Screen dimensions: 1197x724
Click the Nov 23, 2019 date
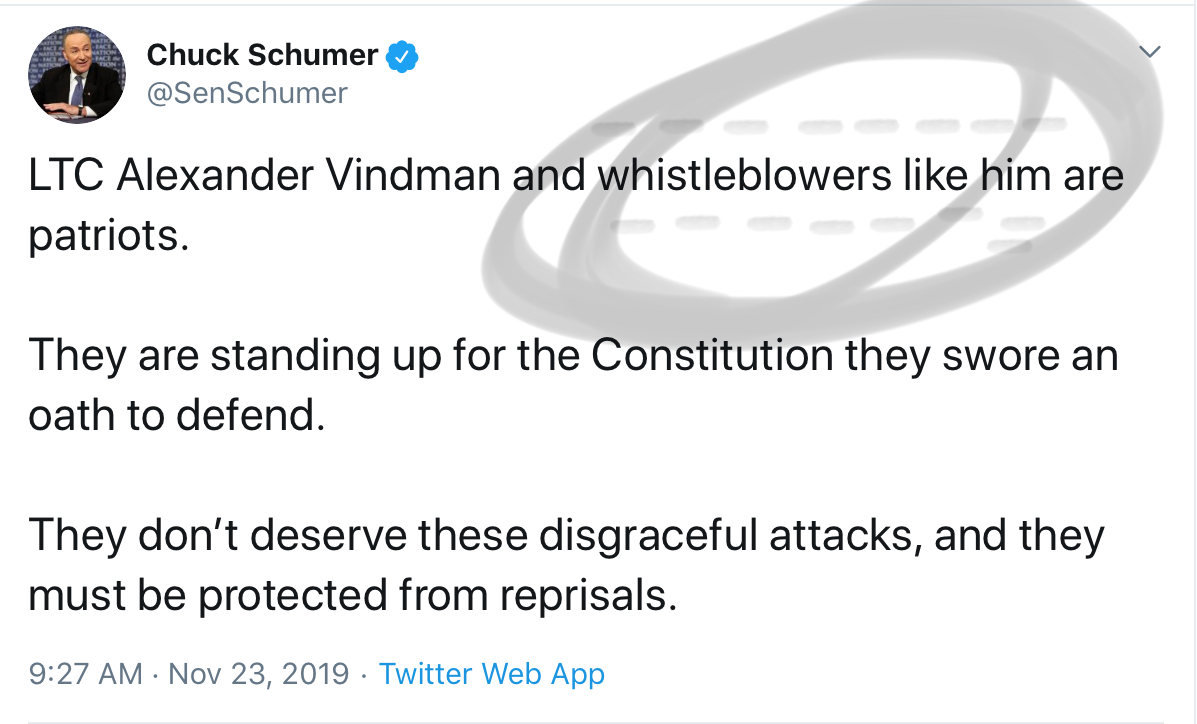coord(259,673)
